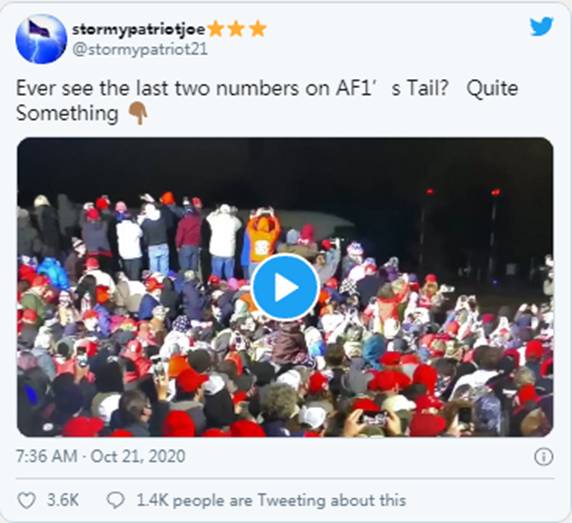The width and height of the screenshot is (572, 523).
Task: Open the stormypatriotjoe profile avatar
Action: pyautogui.click(x=41, y=39)
